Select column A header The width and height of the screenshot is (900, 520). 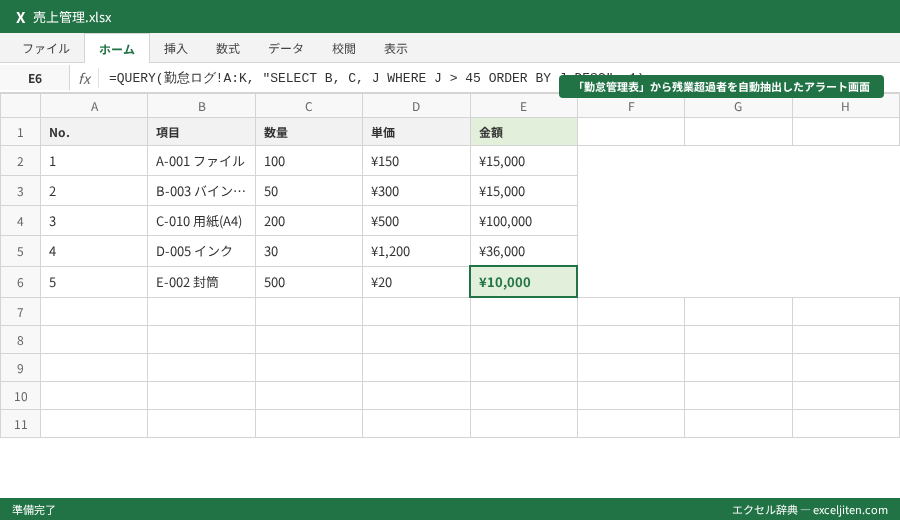[94, 107]
